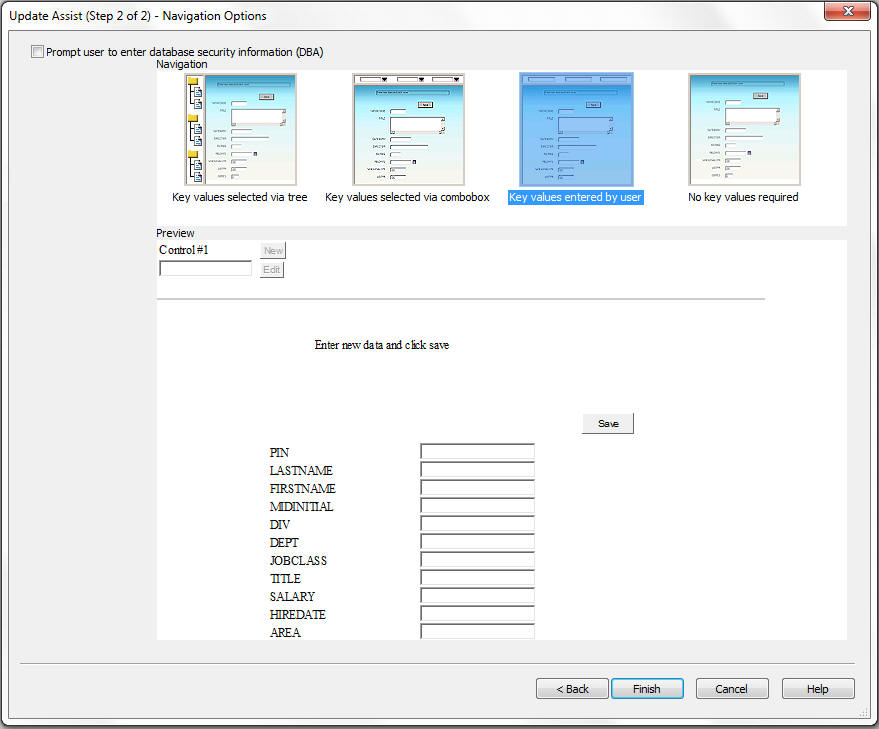This screenshot has width=879, height=729.
Task: Click the Save button in preview
Action: click(608, 424)
